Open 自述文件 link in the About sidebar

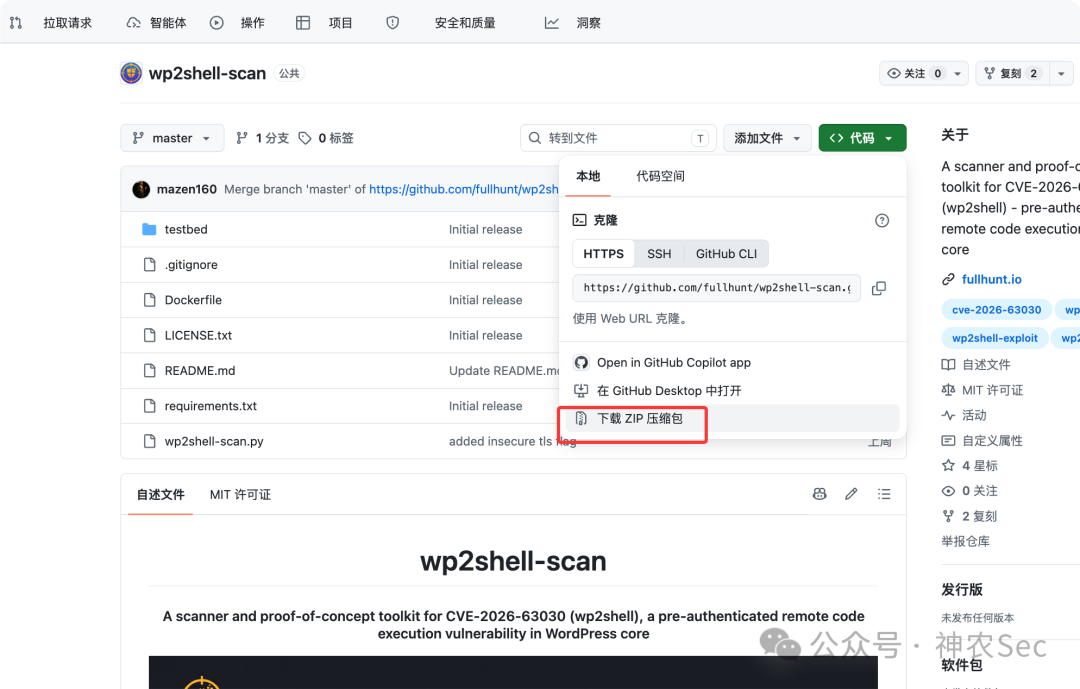point(986,364)
